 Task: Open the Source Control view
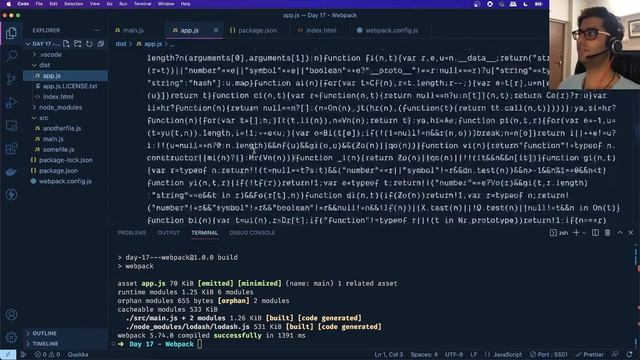click(x=11, y=79)
